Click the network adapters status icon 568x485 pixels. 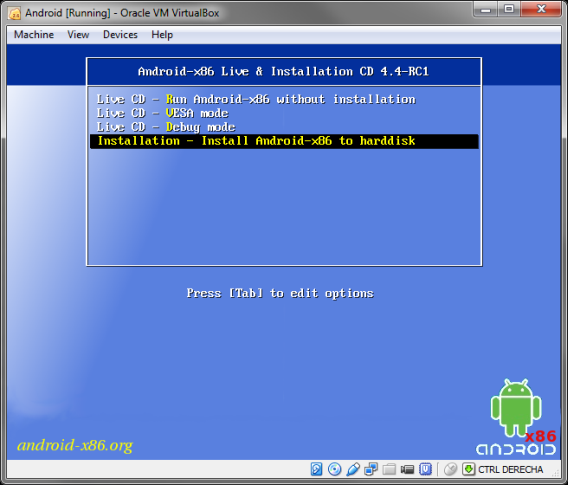click(x=371, y=469)
